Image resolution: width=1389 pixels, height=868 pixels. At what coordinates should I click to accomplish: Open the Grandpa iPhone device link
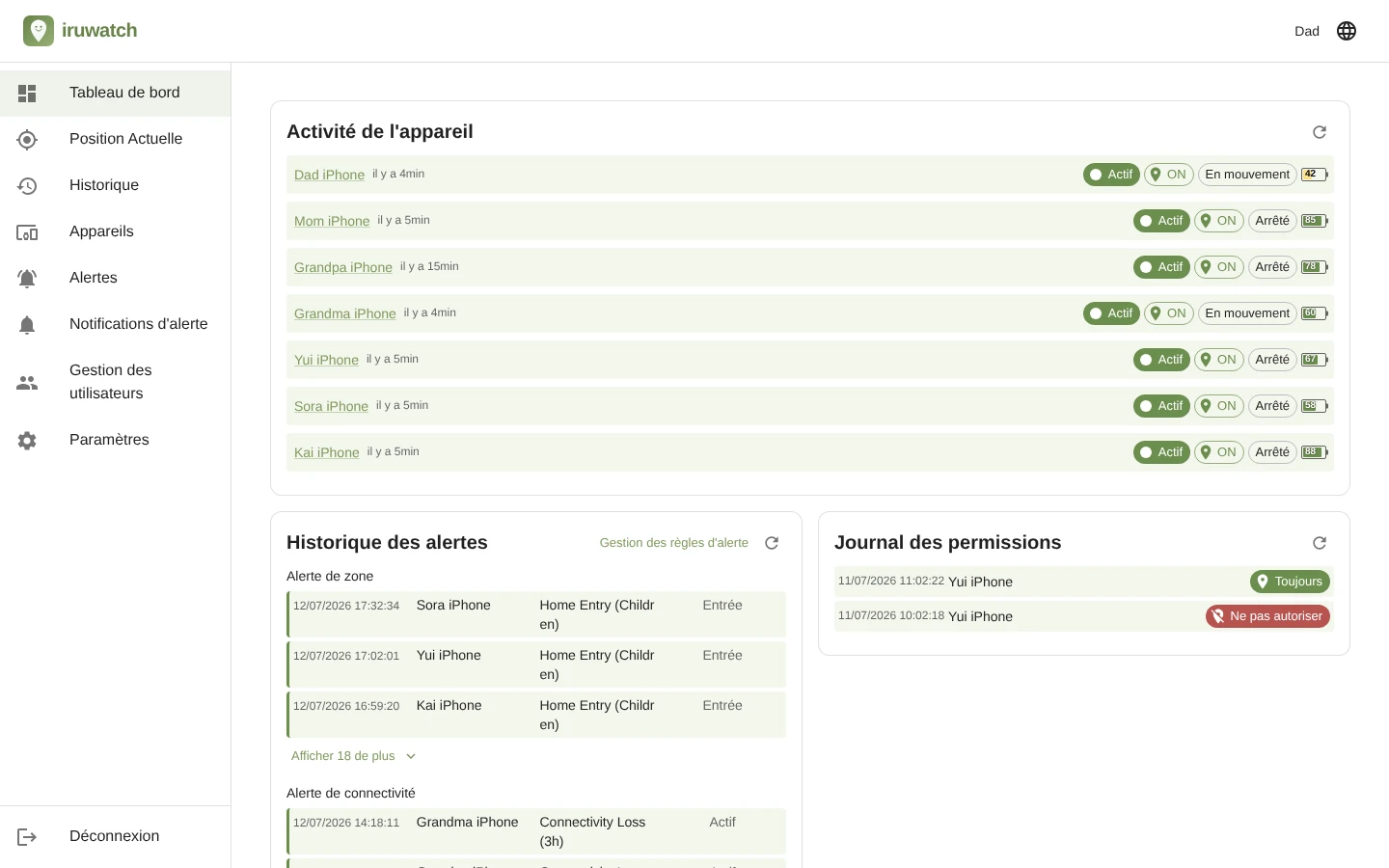pos(343,267)
